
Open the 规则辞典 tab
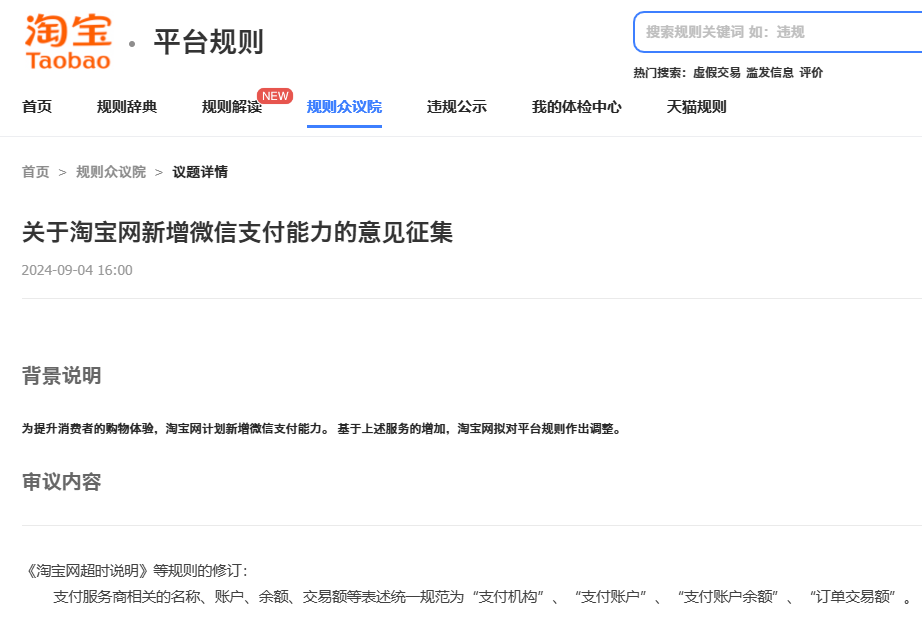[x=127, y=107]
